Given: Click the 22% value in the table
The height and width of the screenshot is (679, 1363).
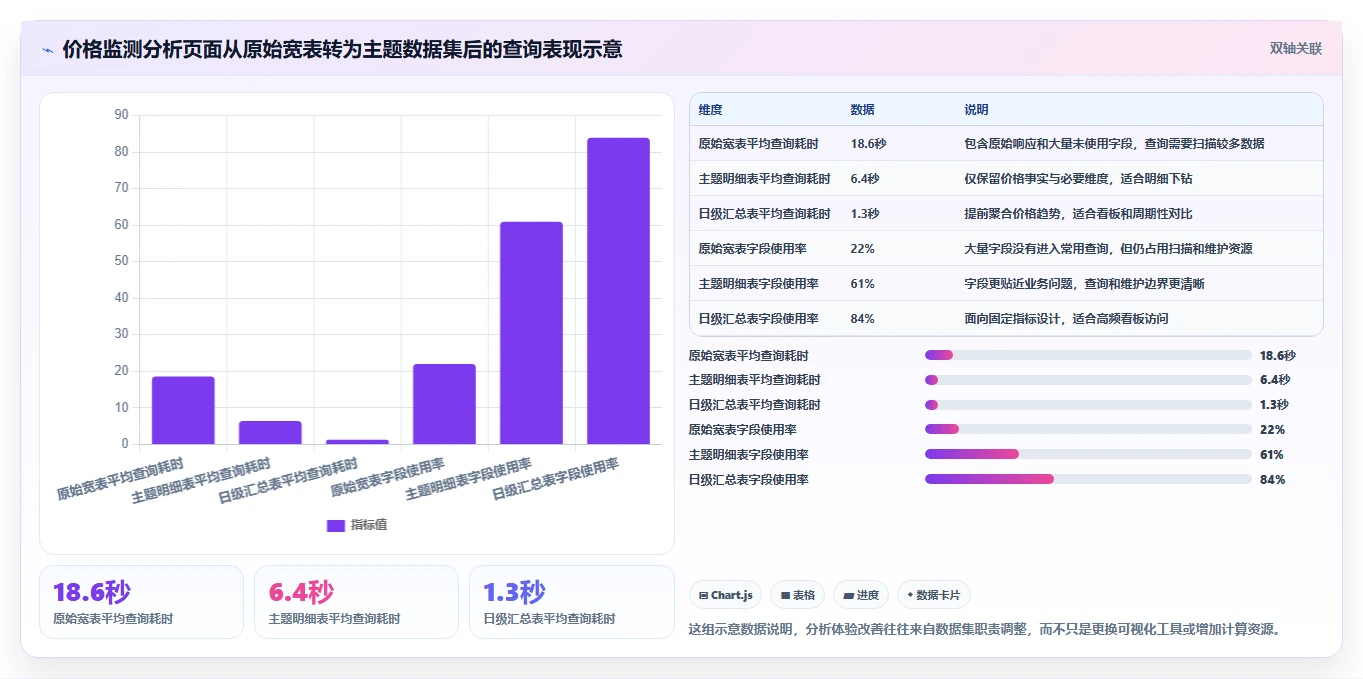Looking at the screenshot, I should pos(863,249).
